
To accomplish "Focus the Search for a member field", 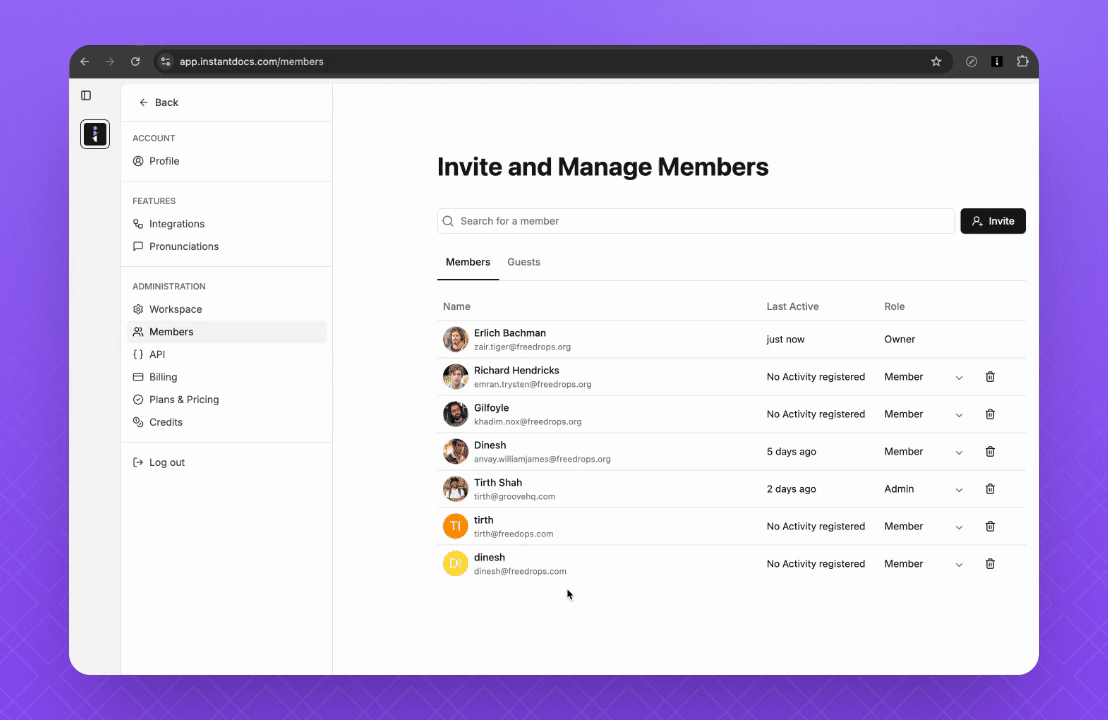I will click(696, 221).
